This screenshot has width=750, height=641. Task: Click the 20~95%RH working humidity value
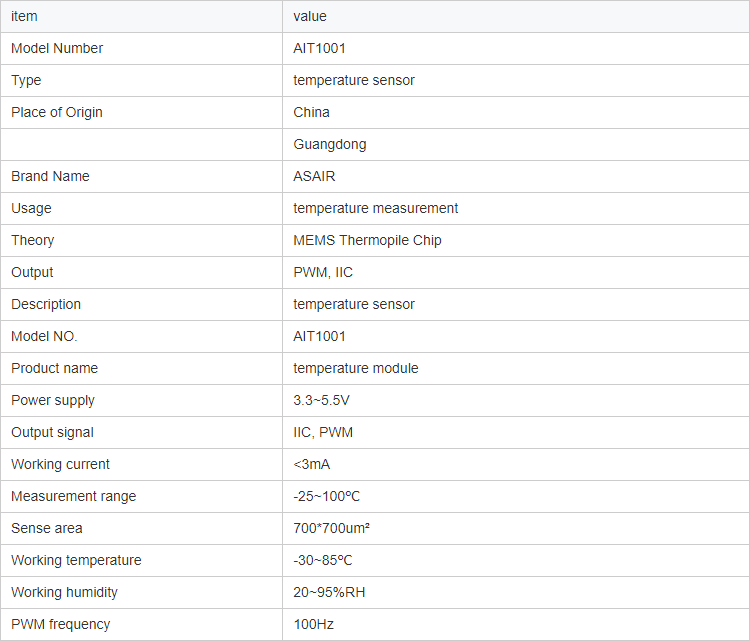pyautogui.click(x=329, y=592)
